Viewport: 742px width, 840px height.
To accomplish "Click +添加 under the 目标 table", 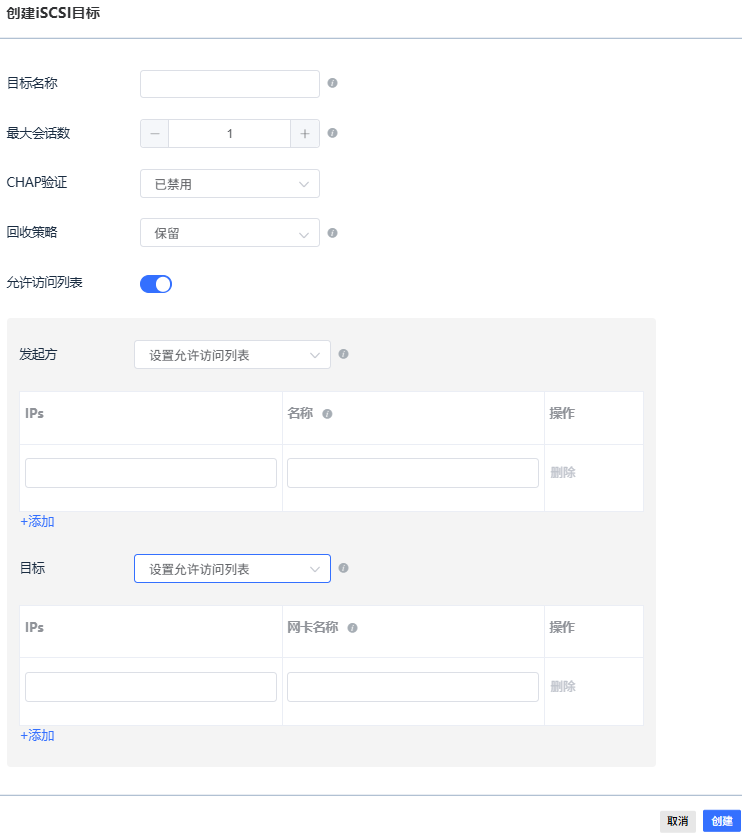I will [x=38, y=736].
